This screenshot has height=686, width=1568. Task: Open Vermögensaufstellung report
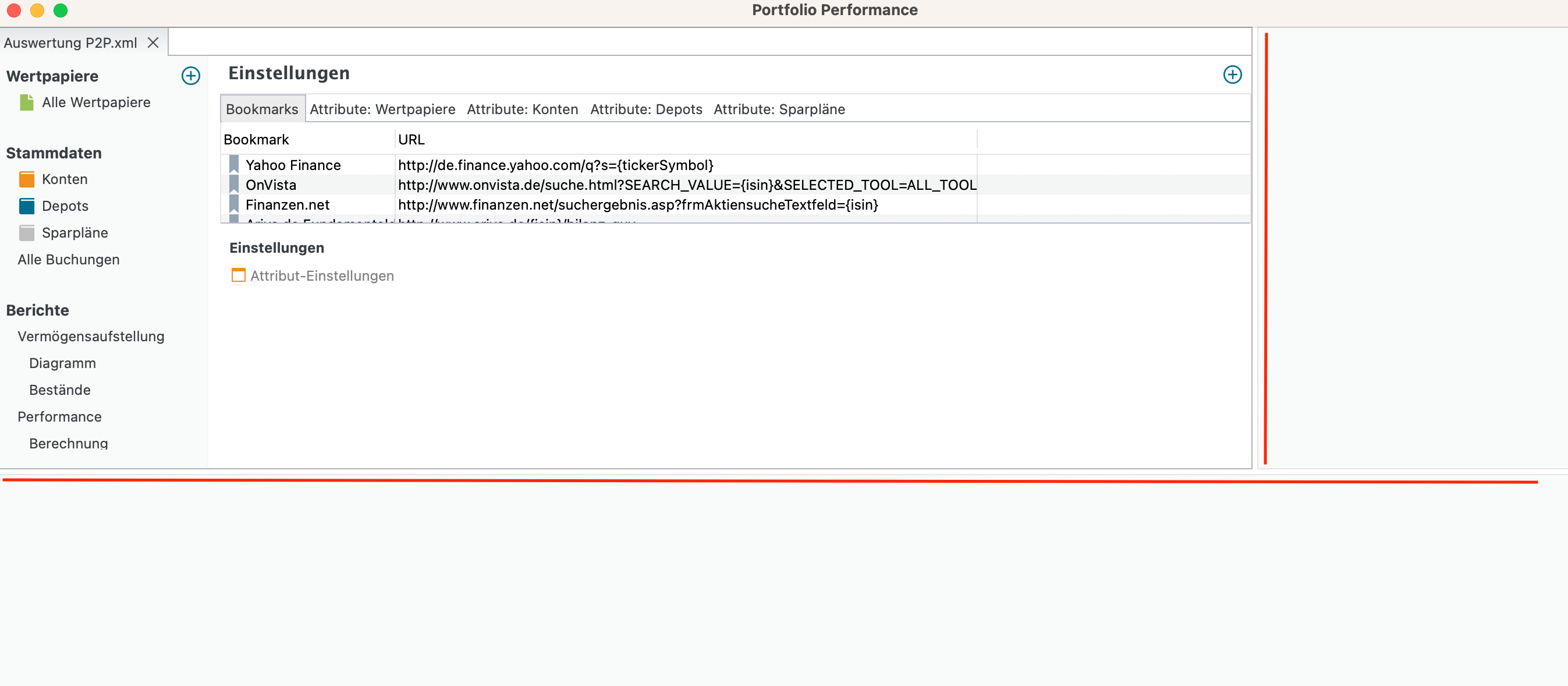click(x=91, y=336)
